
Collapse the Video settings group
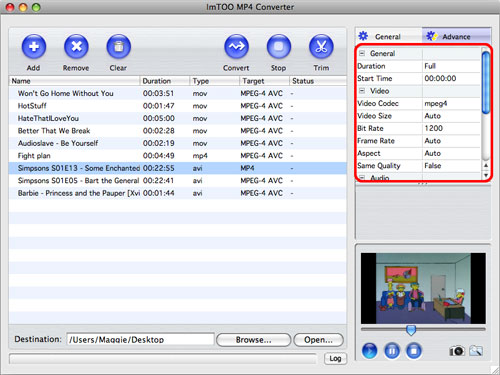coord(362,91)
